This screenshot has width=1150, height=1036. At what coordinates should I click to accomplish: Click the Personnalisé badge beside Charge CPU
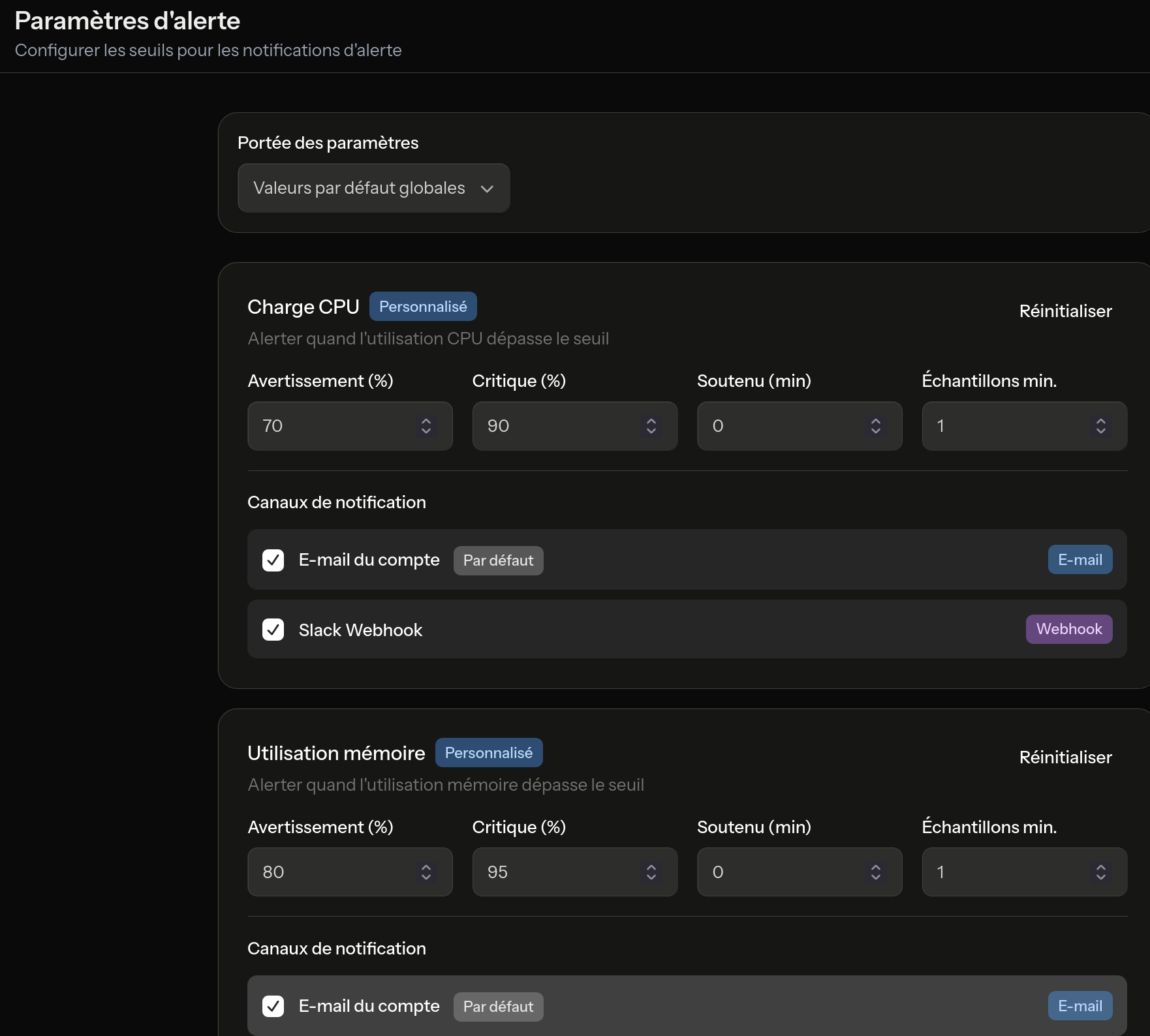pyautogui.click(x=423, y=307)
